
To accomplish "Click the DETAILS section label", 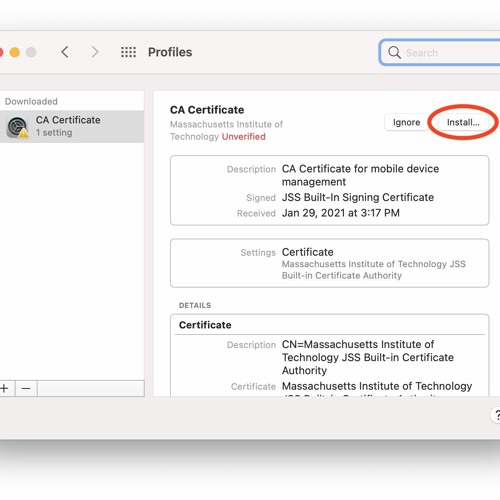I will 195,305.
